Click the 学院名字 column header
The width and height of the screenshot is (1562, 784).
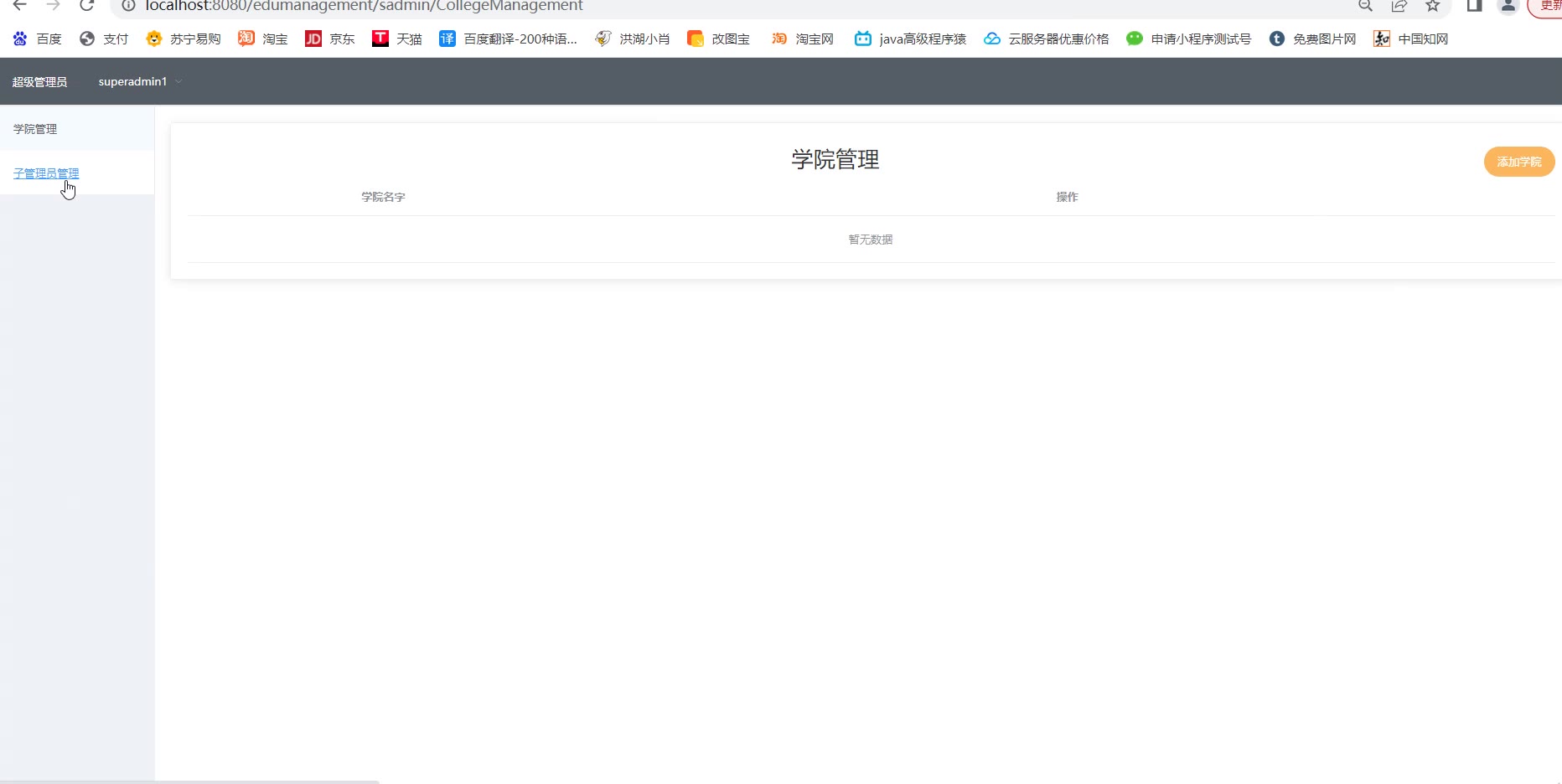tap(383, 197)
